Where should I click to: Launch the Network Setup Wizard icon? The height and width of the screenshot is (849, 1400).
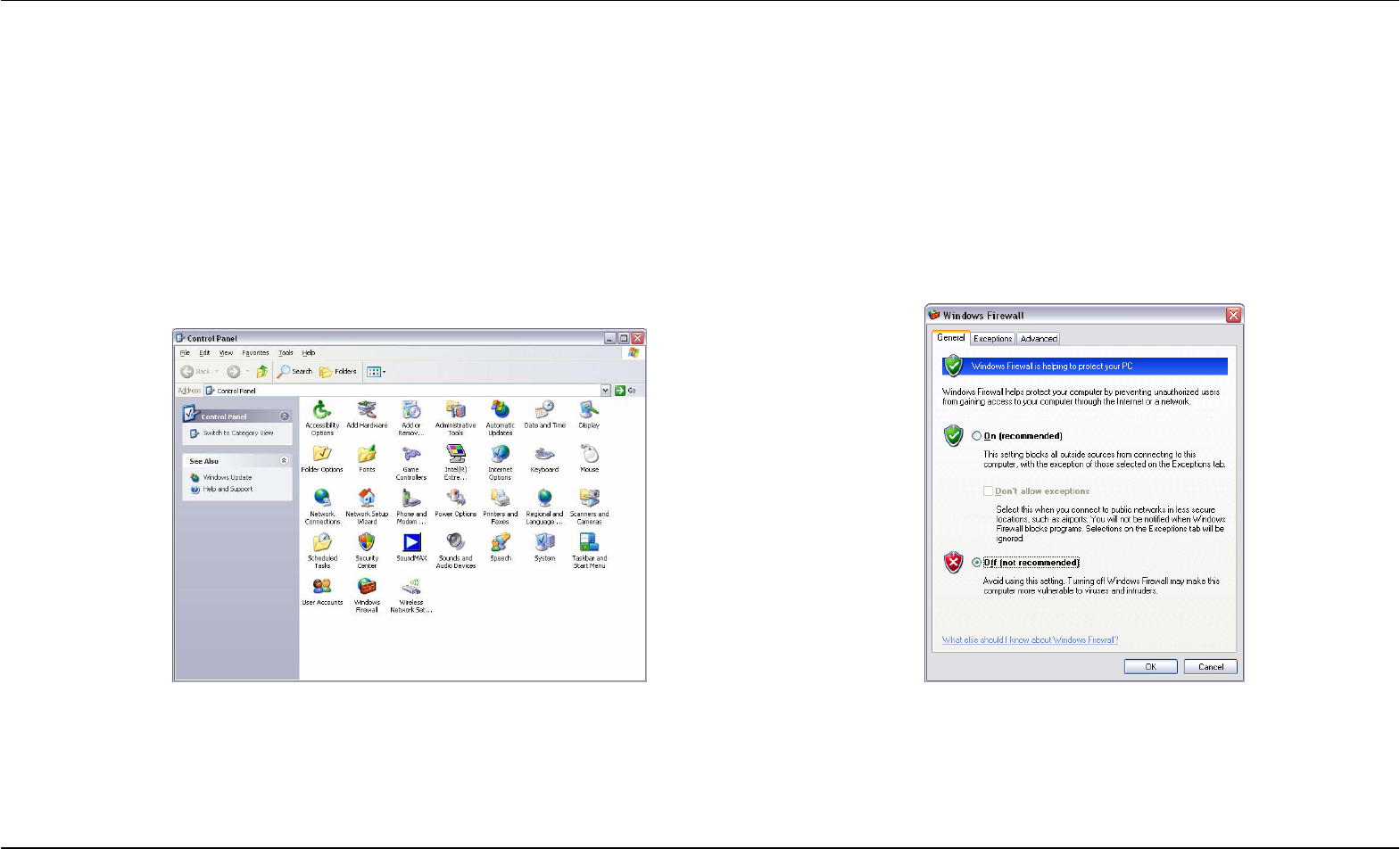(367, 498)
